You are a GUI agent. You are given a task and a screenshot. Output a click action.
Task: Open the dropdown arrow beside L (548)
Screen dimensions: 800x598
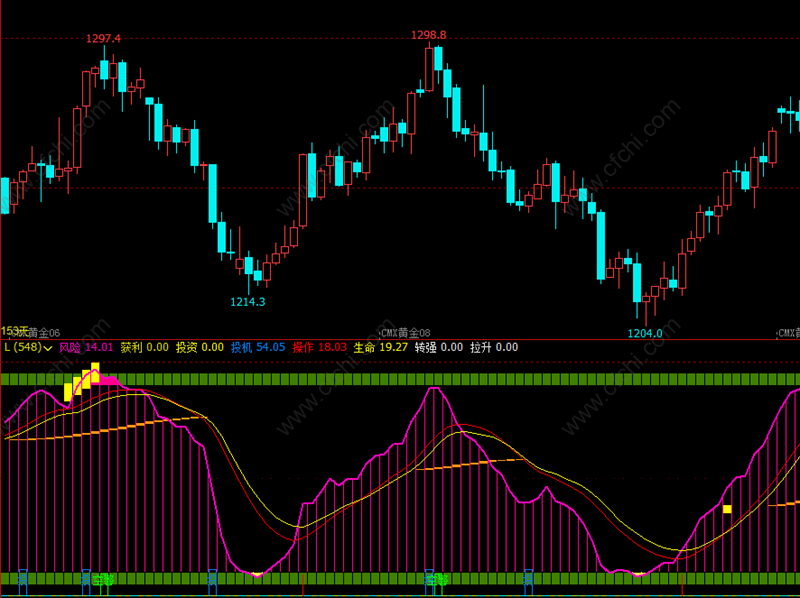click(x=48, y=348)
